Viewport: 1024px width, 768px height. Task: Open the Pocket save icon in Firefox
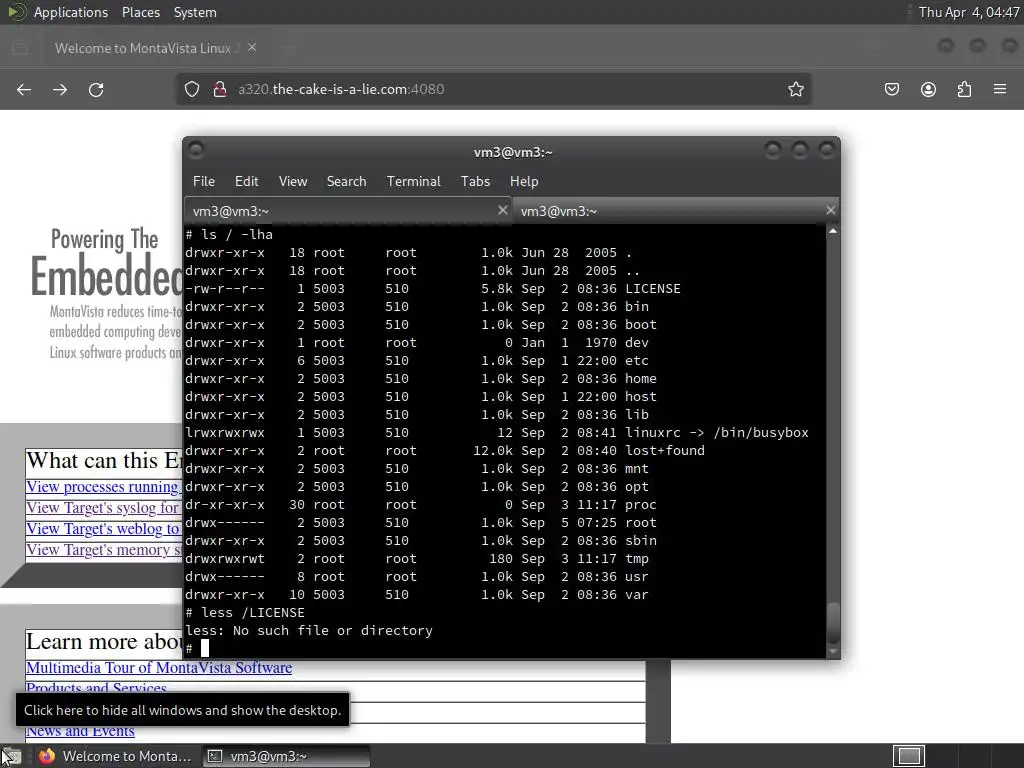pos(891,89)
